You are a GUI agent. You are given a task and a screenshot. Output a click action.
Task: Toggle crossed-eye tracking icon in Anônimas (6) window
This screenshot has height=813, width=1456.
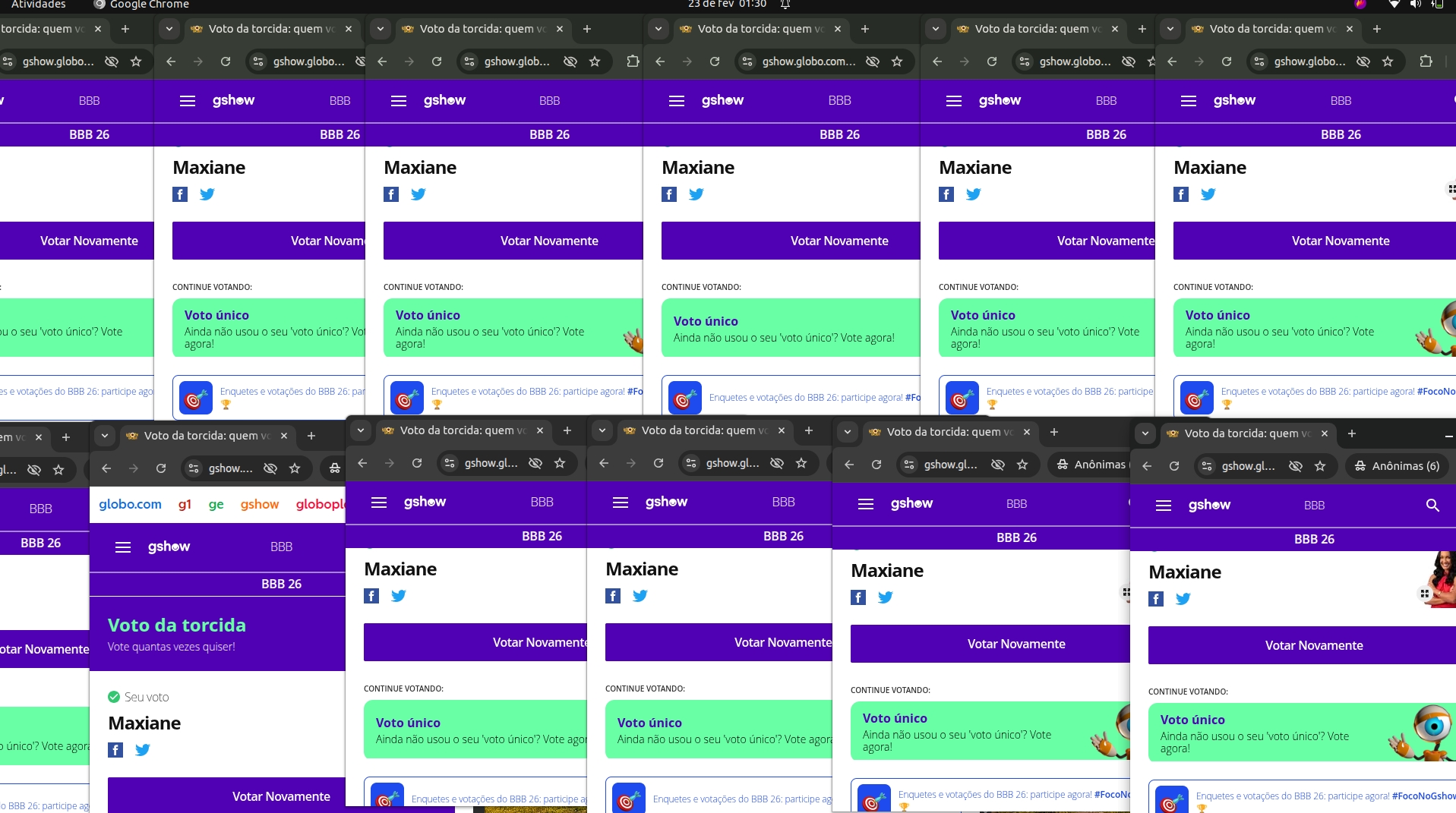pos(1296,466)
